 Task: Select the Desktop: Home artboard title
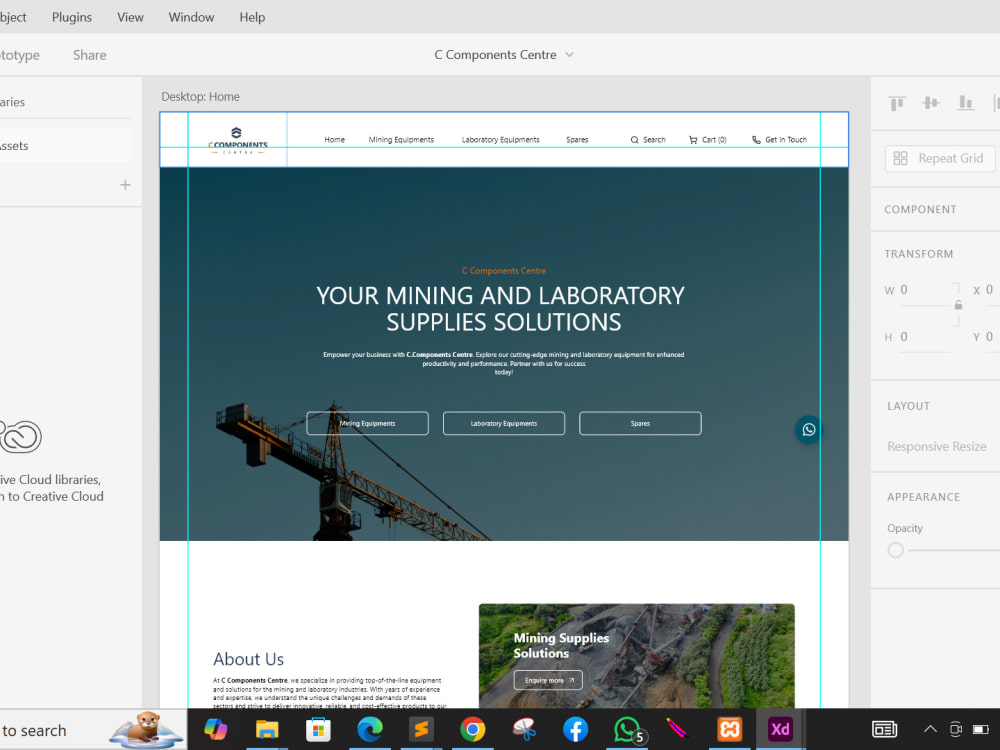(x=200, y=96)
